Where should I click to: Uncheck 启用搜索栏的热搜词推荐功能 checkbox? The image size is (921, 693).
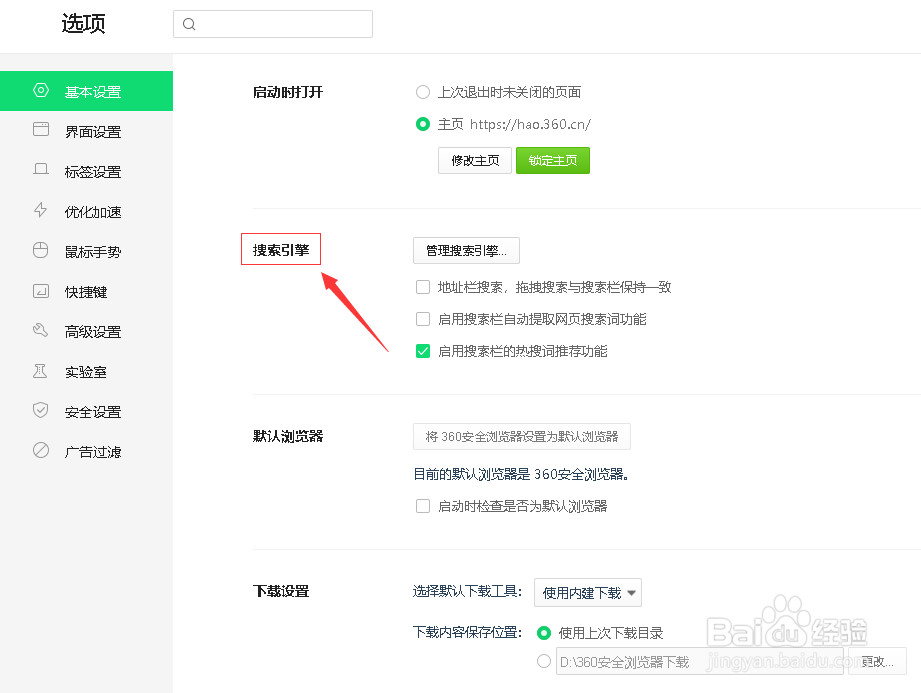(x=423, y=351)
